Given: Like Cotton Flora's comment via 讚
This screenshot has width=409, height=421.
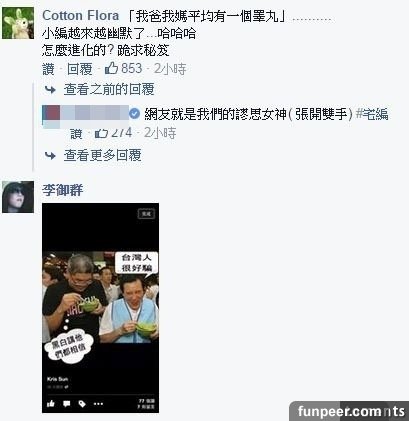Looking at the screenshot, I should [48, 69].
